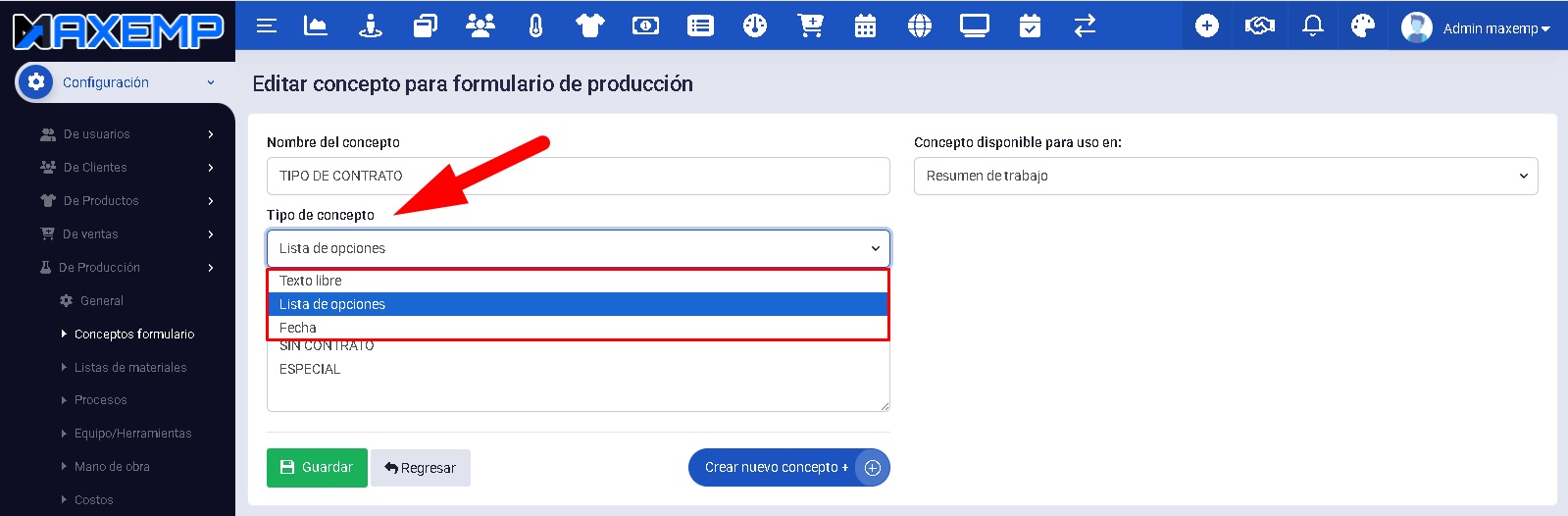
Task: Open notifications bell
Action: point(1313,26)
